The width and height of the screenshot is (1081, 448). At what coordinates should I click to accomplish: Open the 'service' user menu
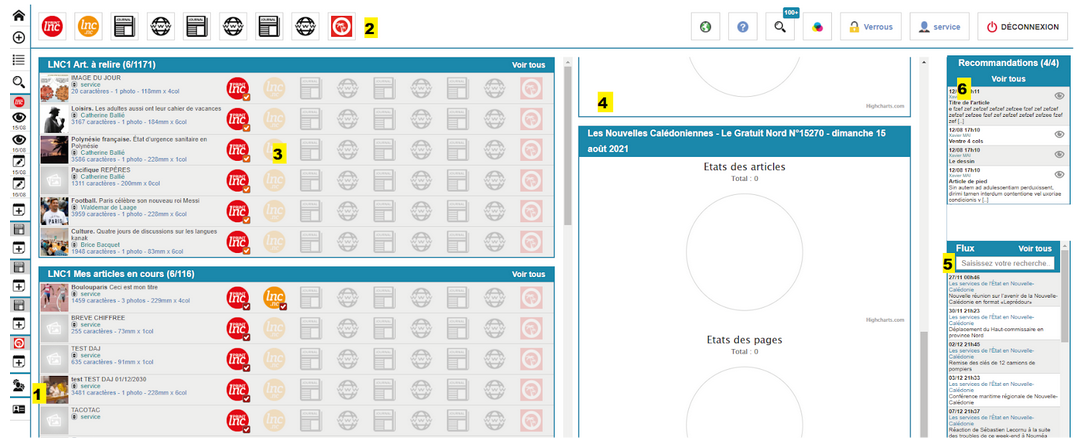[938, 27]
